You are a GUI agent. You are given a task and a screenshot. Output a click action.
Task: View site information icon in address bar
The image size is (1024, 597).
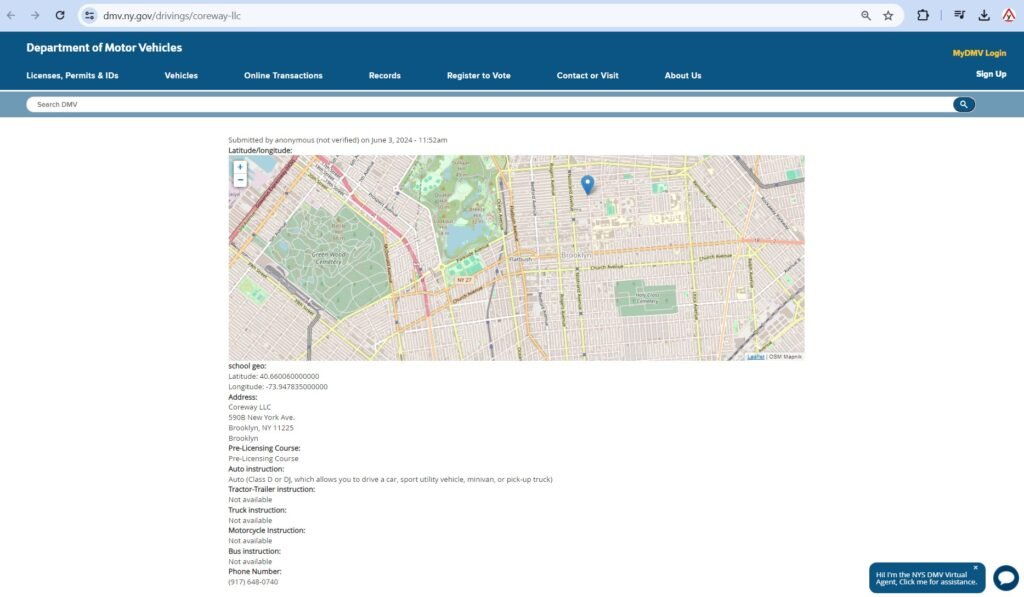click(x=89, y=16)
